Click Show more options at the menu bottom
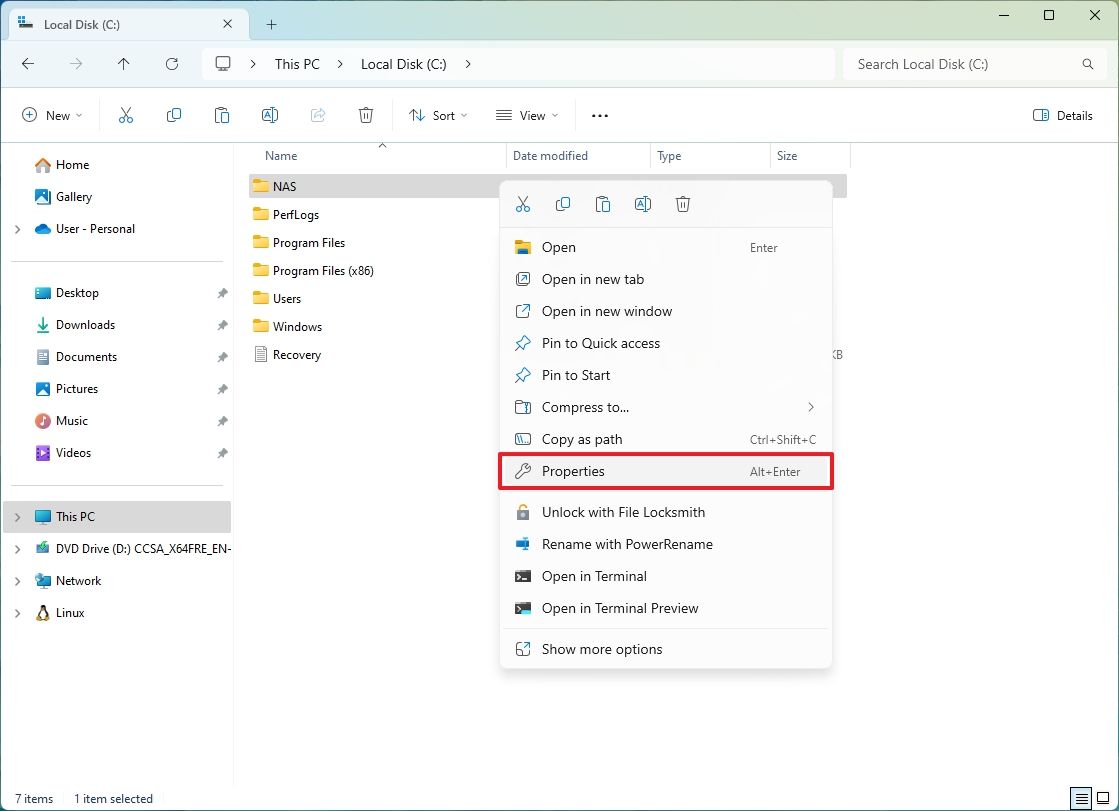This screenshot has width=1119, height=811. pos(601,649)
